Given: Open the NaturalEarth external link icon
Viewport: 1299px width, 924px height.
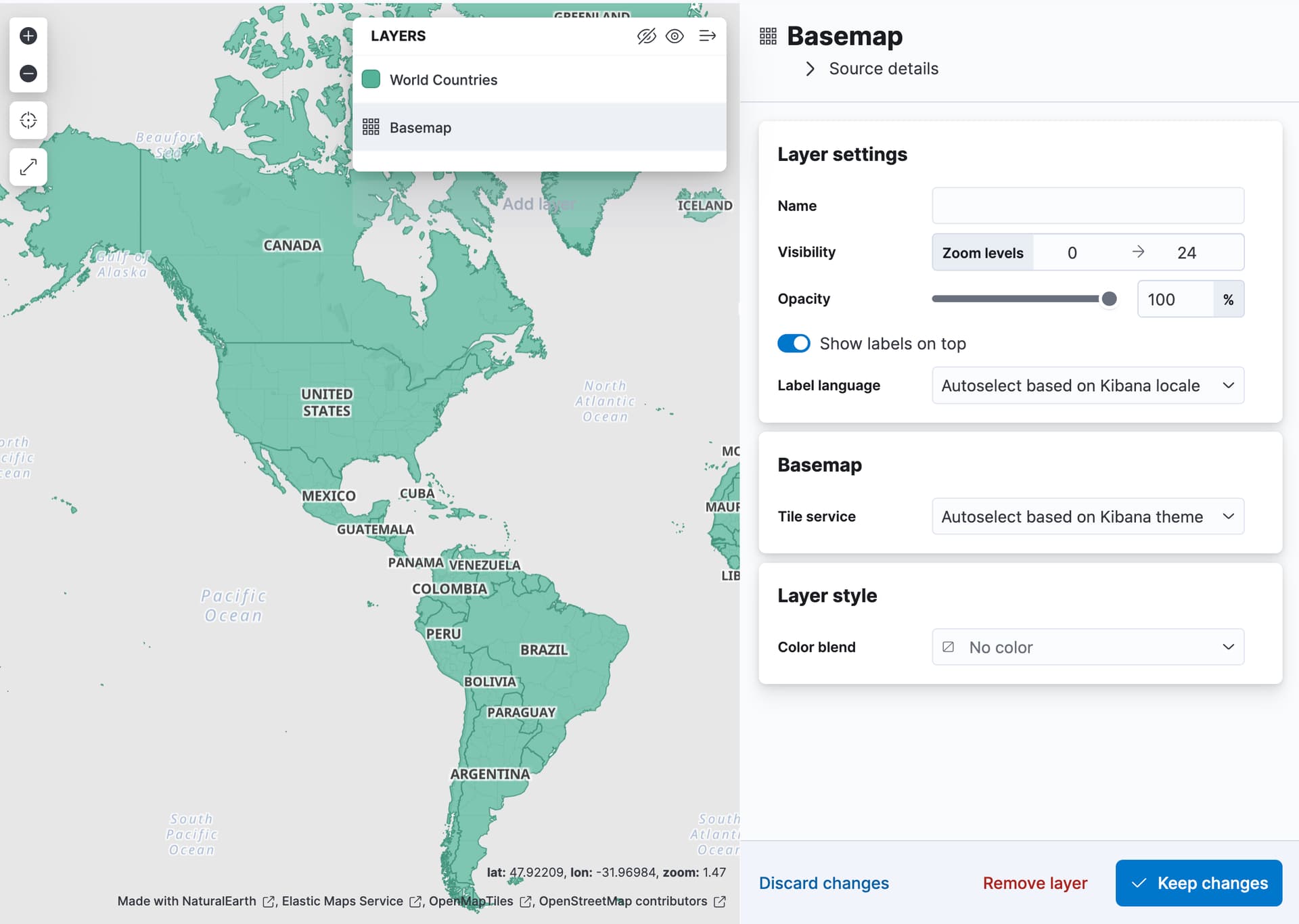Looking at the screenshot, I should 269,902.
